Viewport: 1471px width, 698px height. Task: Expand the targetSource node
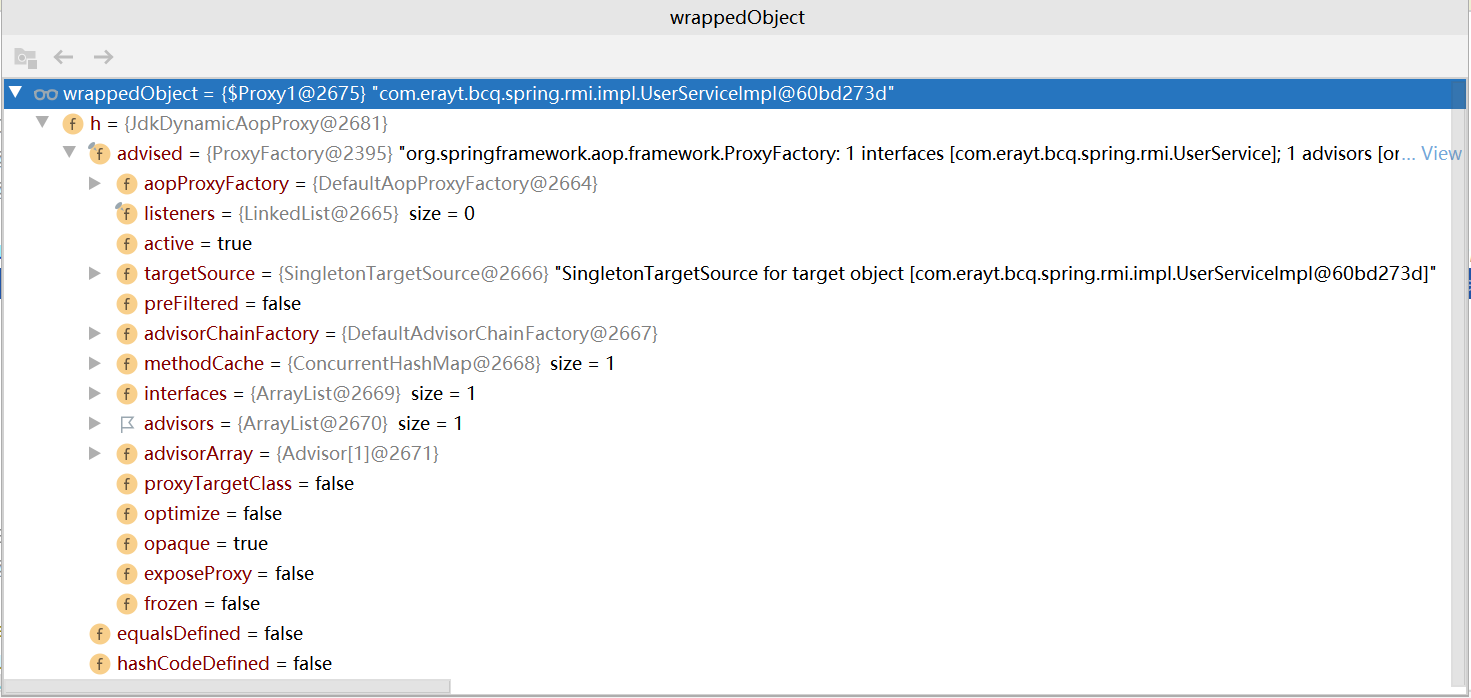coord(95,273)
